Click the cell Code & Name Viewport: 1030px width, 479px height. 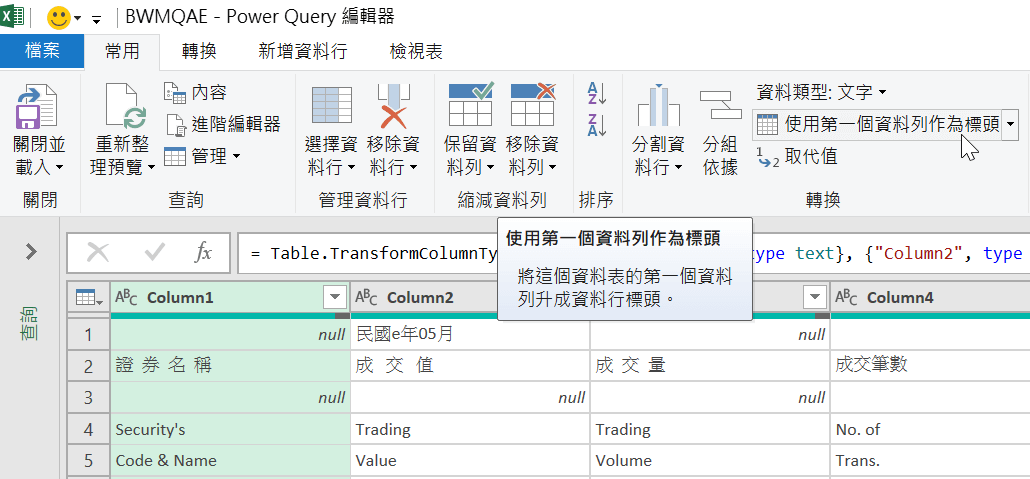point(230,461)
